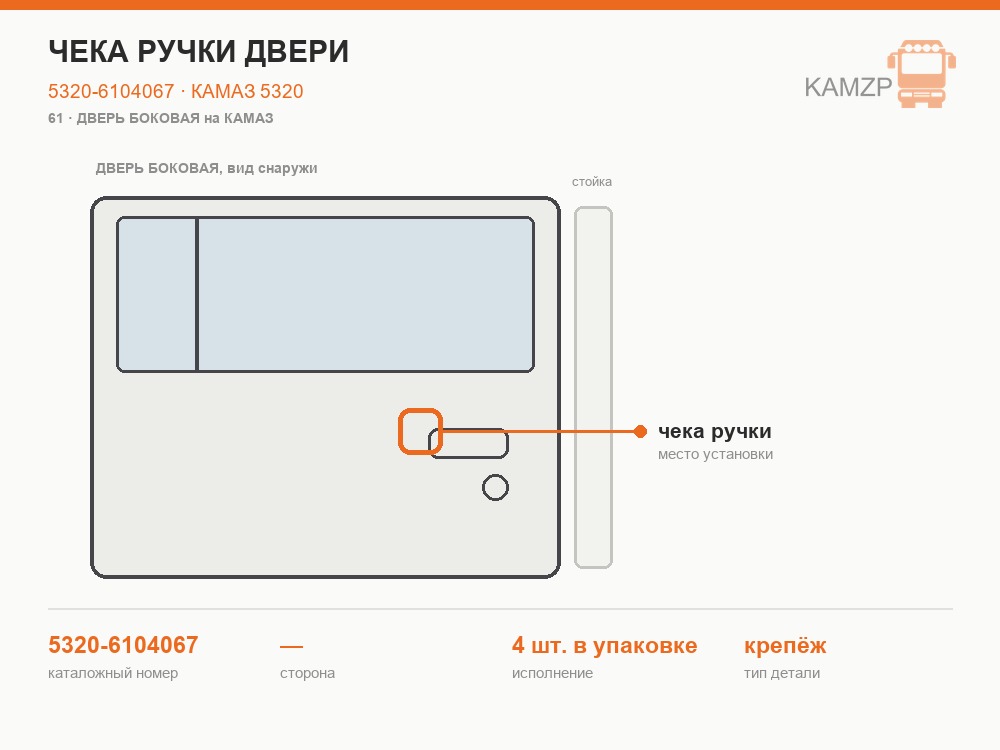Viewport: 1000px width, 750px height.
Task: Click the large door window pane
Action: click(x=366, y=295)
